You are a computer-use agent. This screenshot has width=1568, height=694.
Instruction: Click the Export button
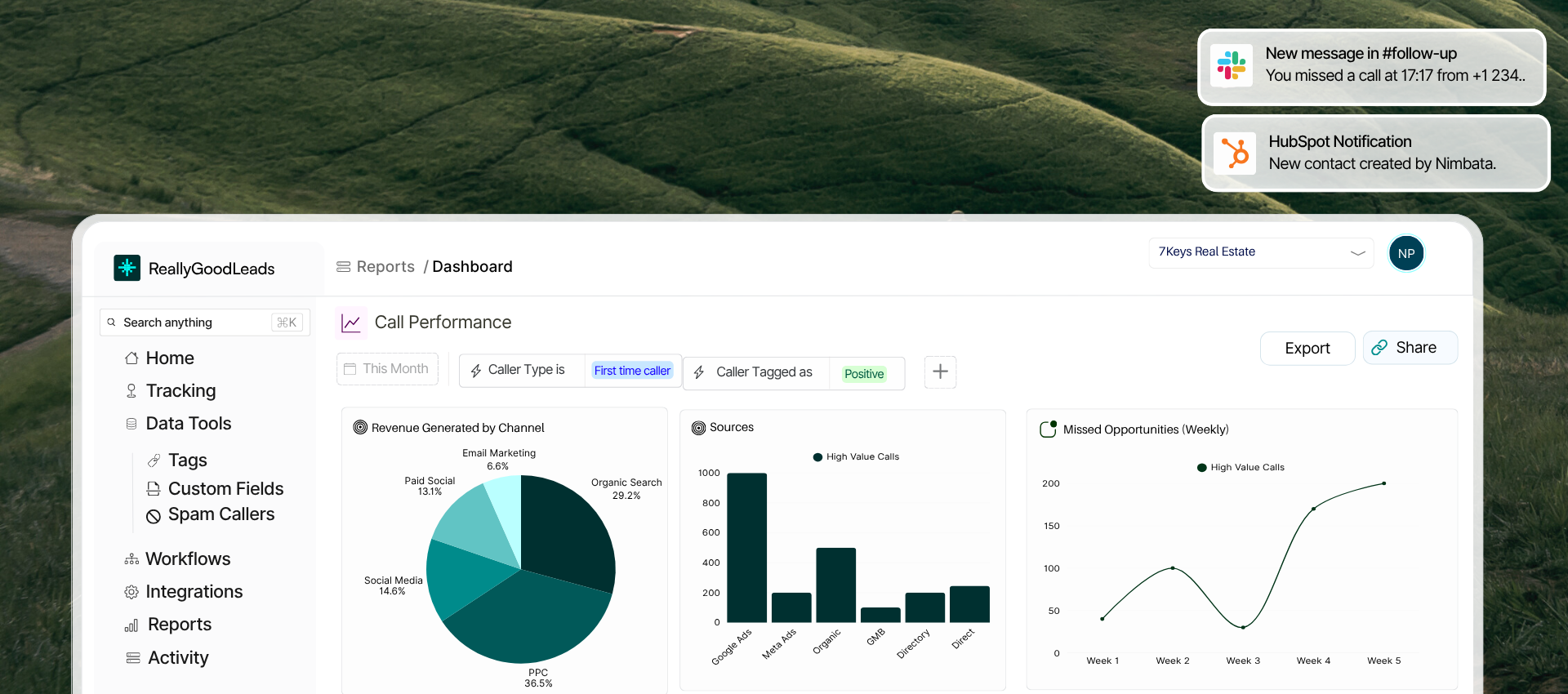point(1307,349)
